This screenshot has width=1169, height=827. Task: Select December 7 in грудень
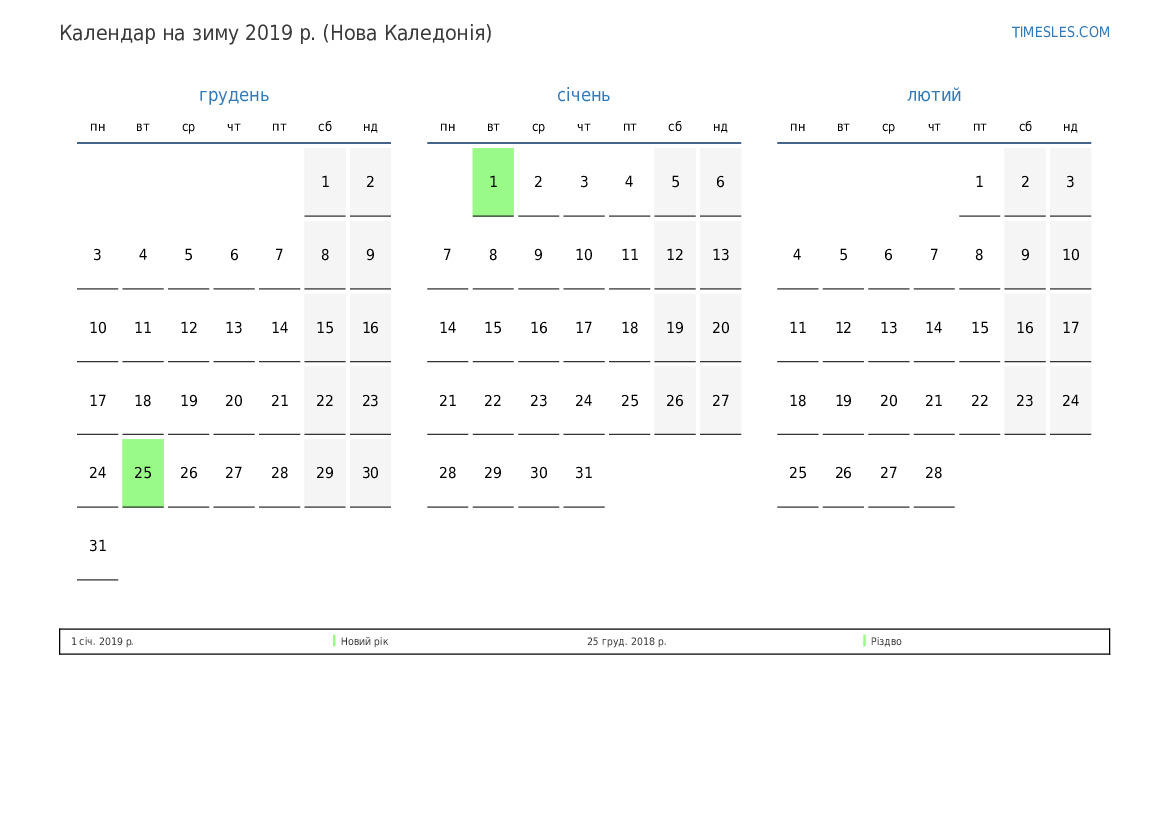click(280, 255)
